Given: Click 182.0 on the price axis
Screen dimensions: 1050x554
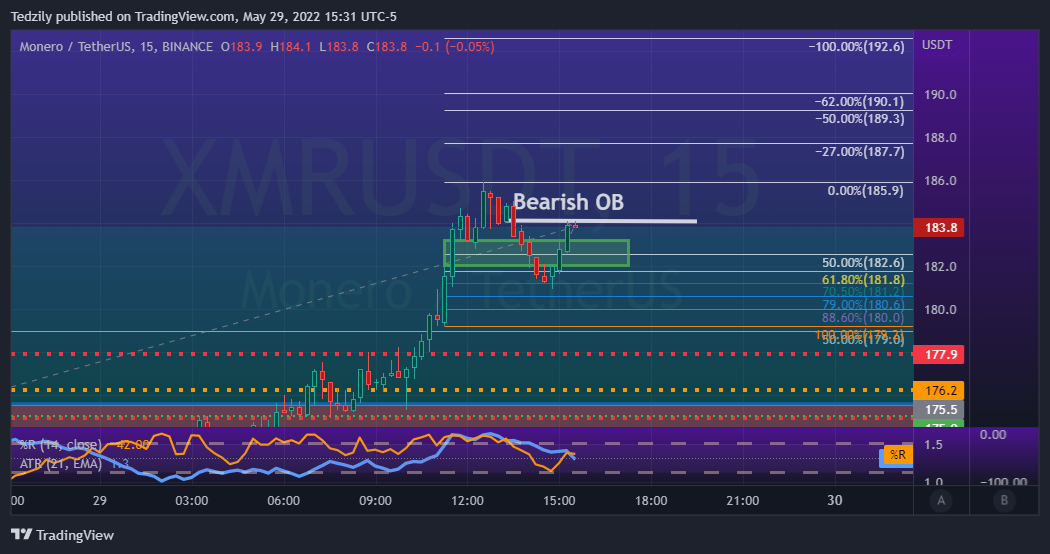Looking at the screenshot, I should 940,267.
